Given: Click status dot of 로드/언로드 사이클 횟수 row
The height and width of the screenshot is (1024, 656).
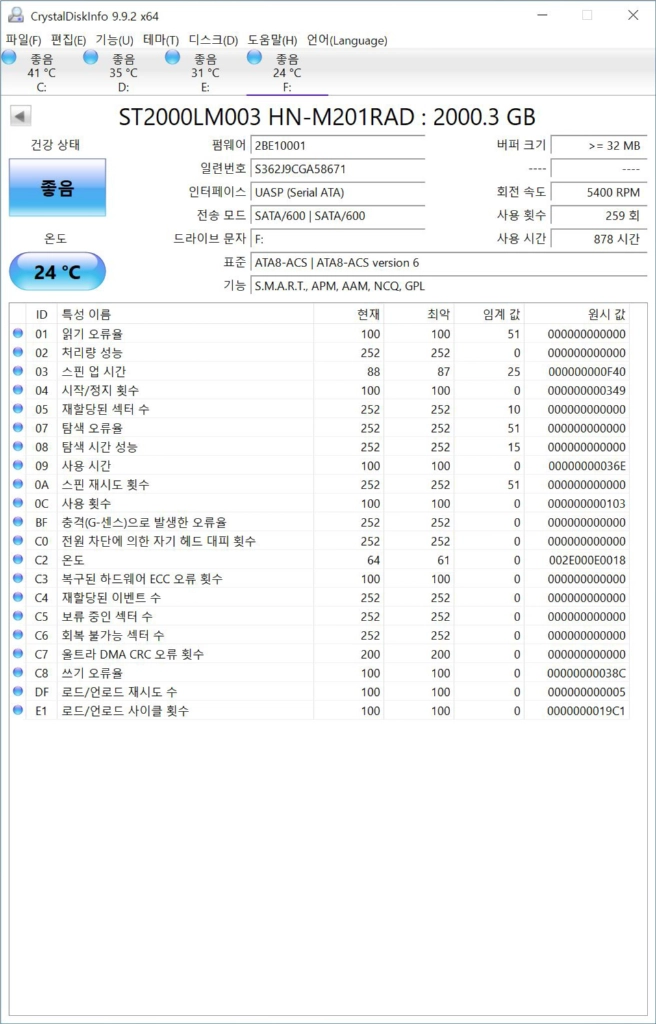Looking at the screenshot, I should [18, 711].
